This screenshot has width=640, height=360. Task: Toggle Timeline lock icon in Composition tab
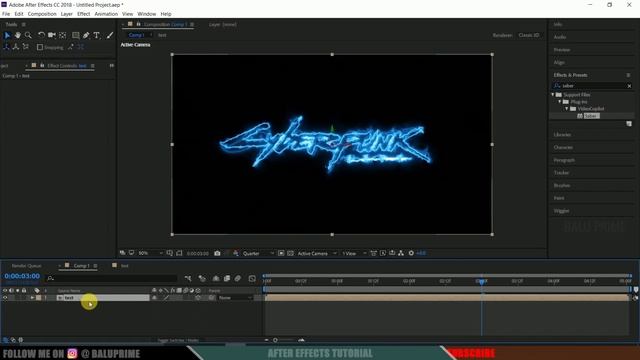[138, 24]
